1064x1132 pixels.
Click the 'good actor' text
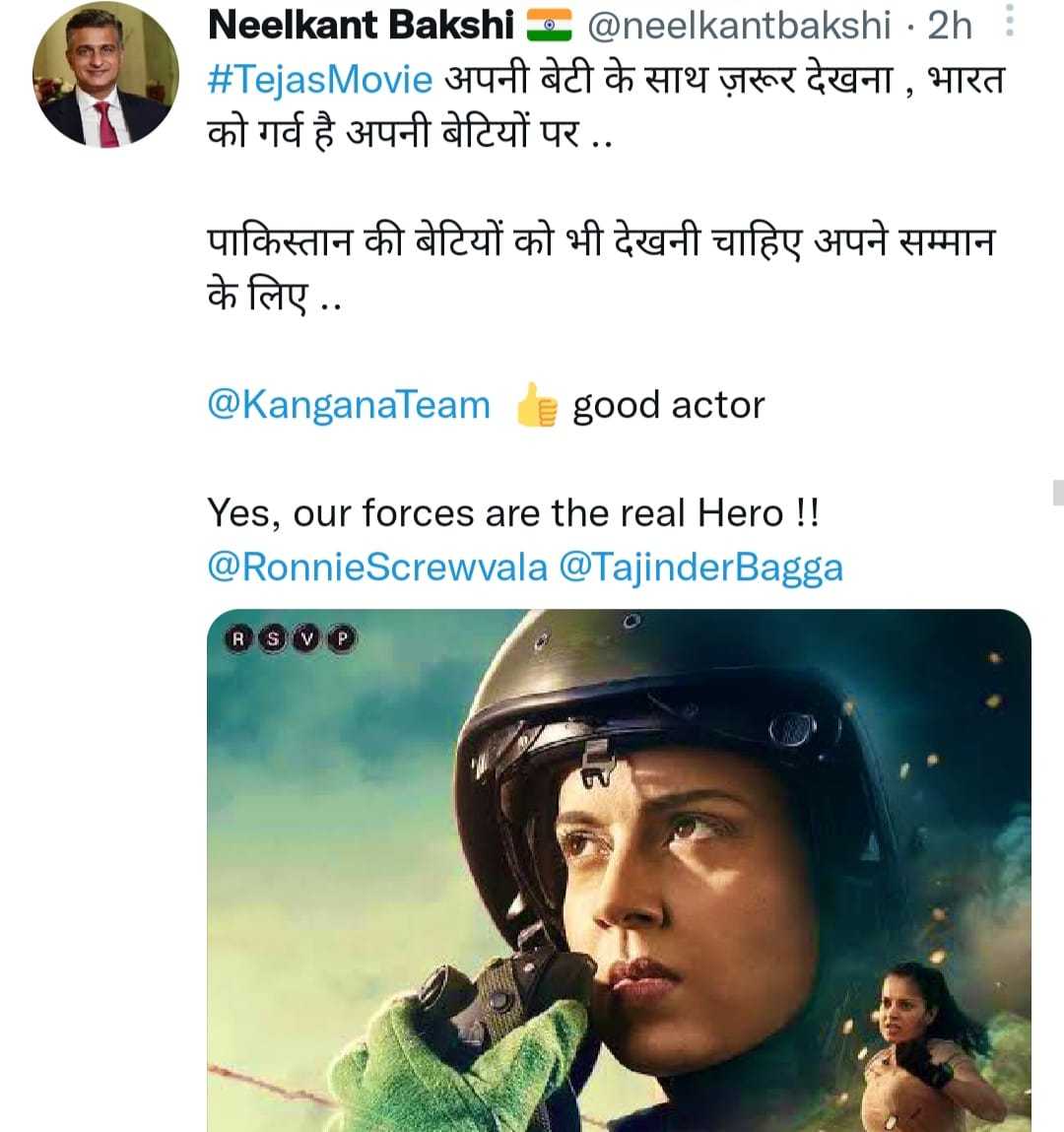pos(668,405)
